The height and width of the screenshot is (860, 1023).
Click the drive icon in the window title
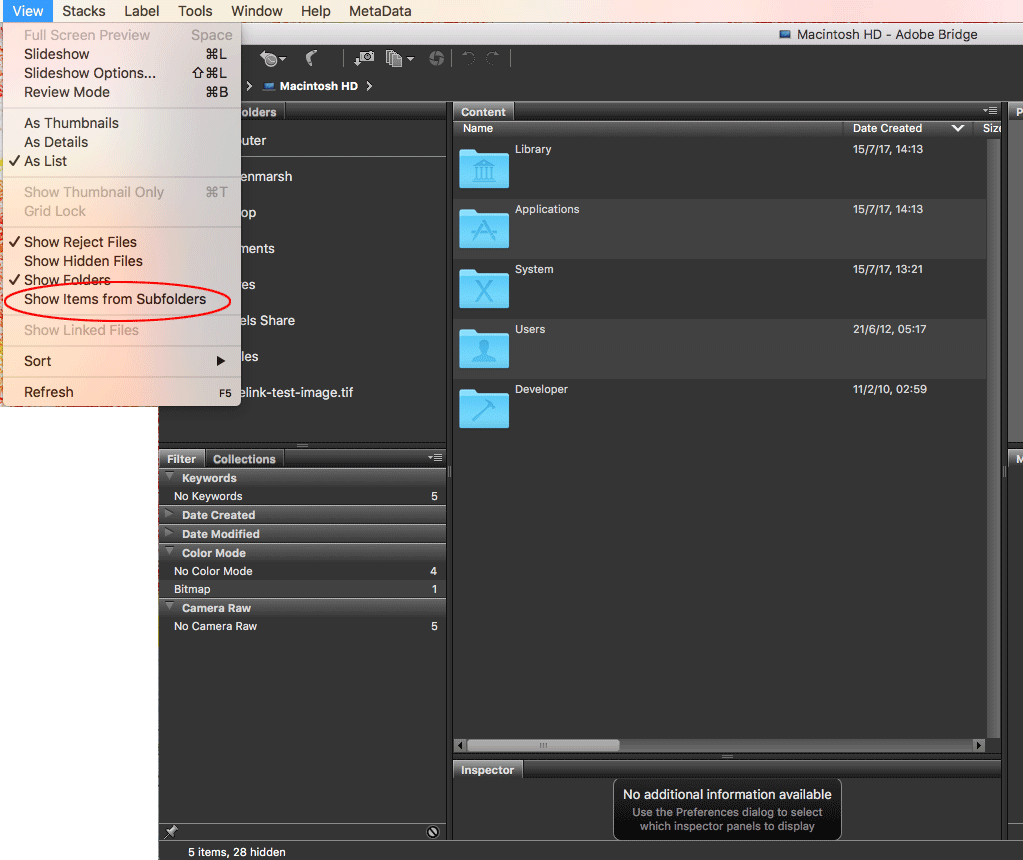[785, 35]
